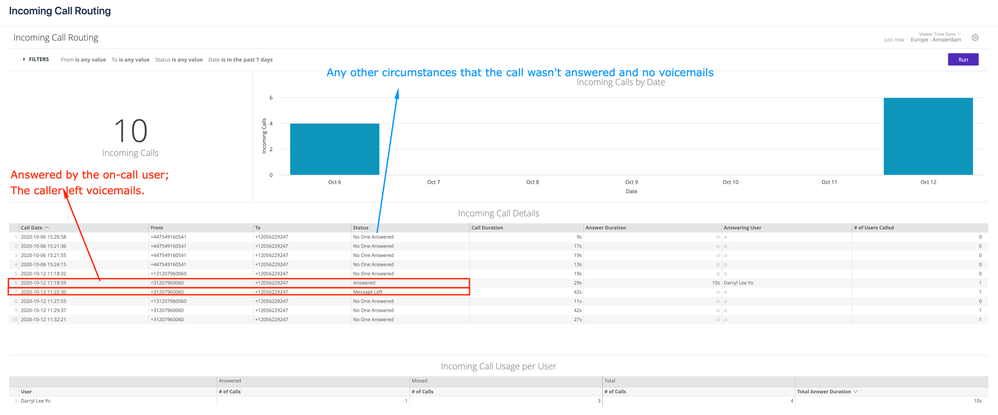The image size is (998, 415).
Task: Click the 10s Answer Duration cell
Action: (716, 283)
